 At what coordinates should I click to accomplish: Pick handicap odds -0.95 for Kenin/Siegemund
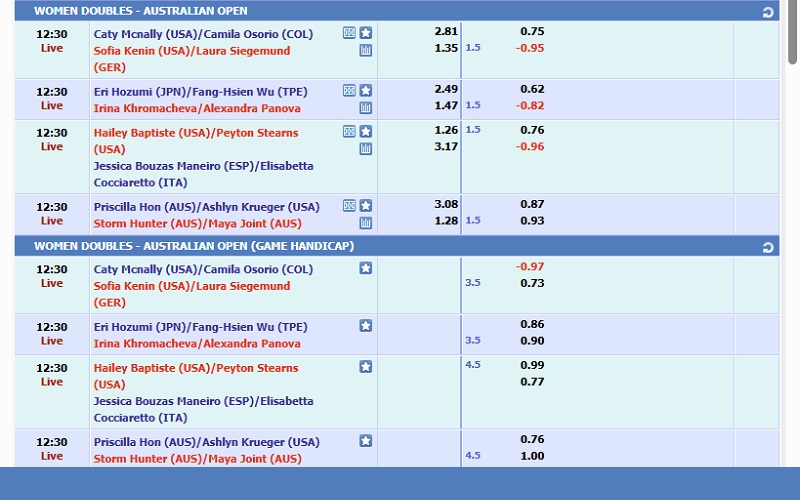coord(530,47)
